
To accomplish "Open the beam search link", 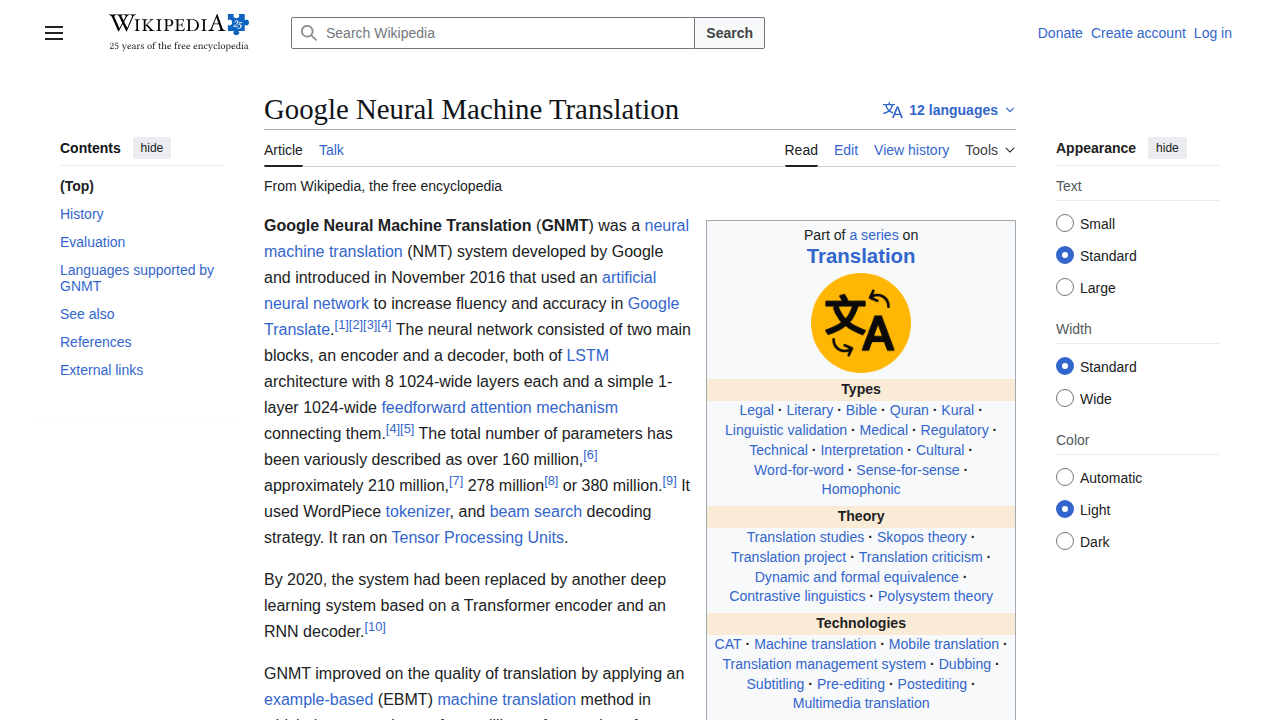I will [x=536, y=511].
